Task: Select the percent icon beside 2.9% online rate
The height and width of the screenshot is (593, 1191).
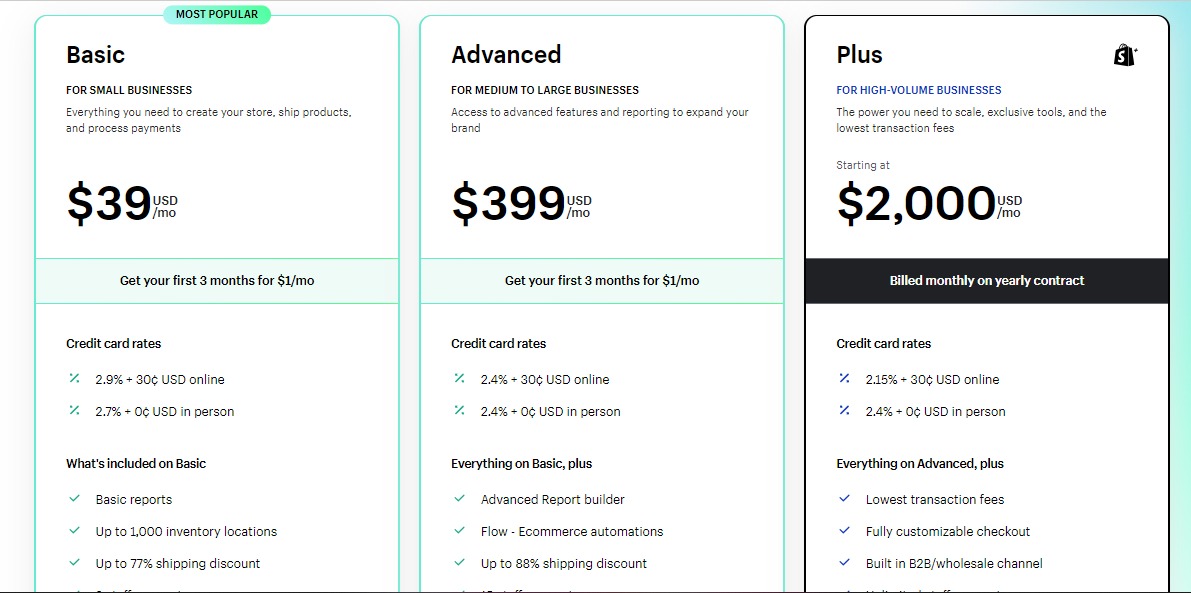Action: pos(74,379)
